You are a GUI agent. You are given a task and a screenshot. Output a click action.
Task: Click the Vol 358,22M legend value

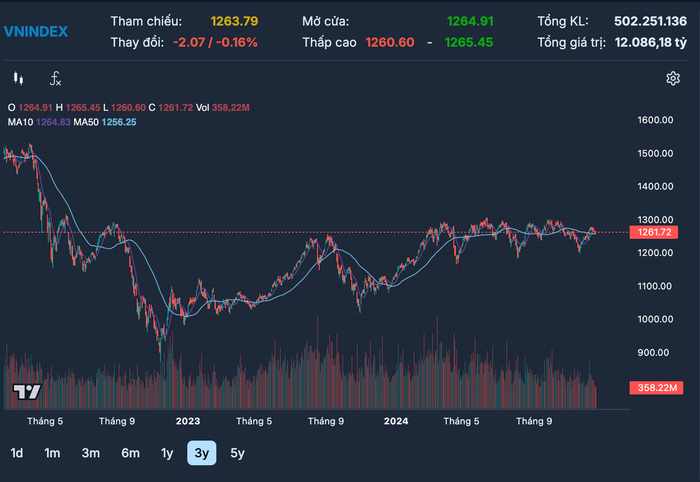pos(223,108)
